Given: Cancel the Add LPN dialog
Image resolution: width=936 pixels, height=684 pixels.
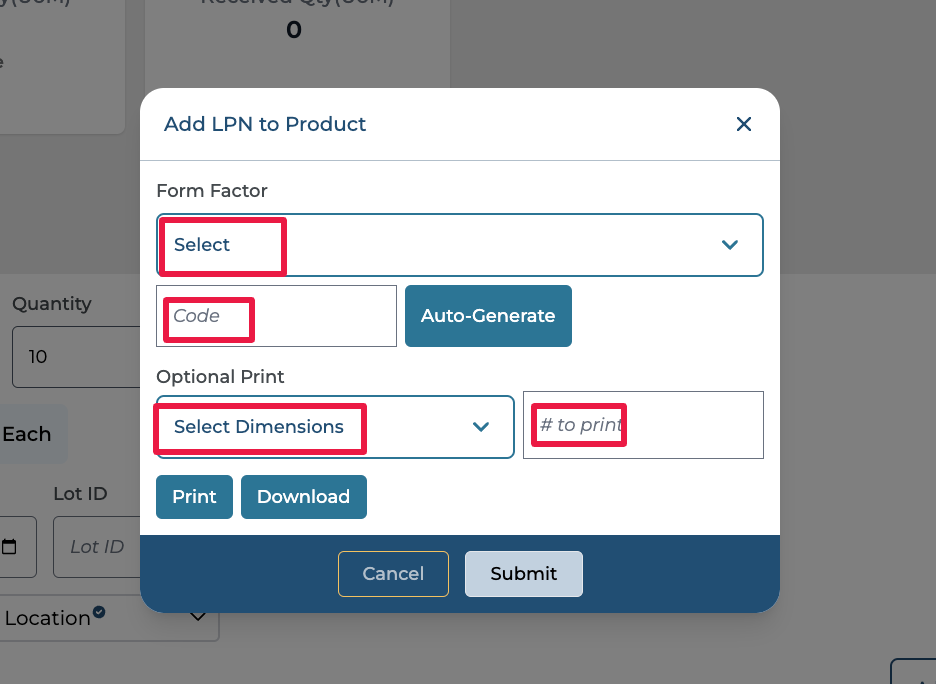Looking at the screenshot, I should click(x=393, y=574).
